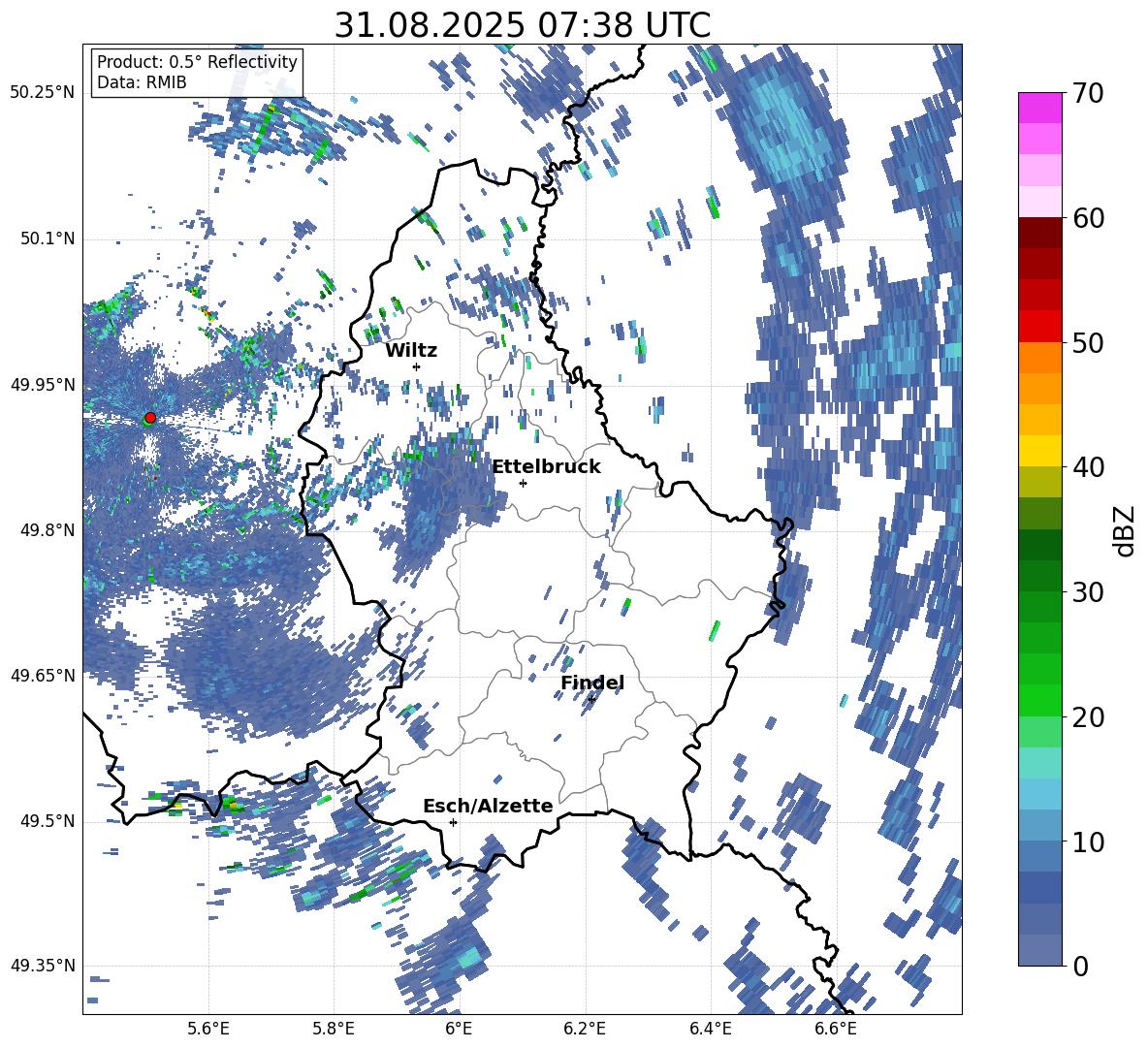Screen dimensions: 1148x1048
Task: Click the magenta top colorbar segment
Action: (x=1039, y=108)
